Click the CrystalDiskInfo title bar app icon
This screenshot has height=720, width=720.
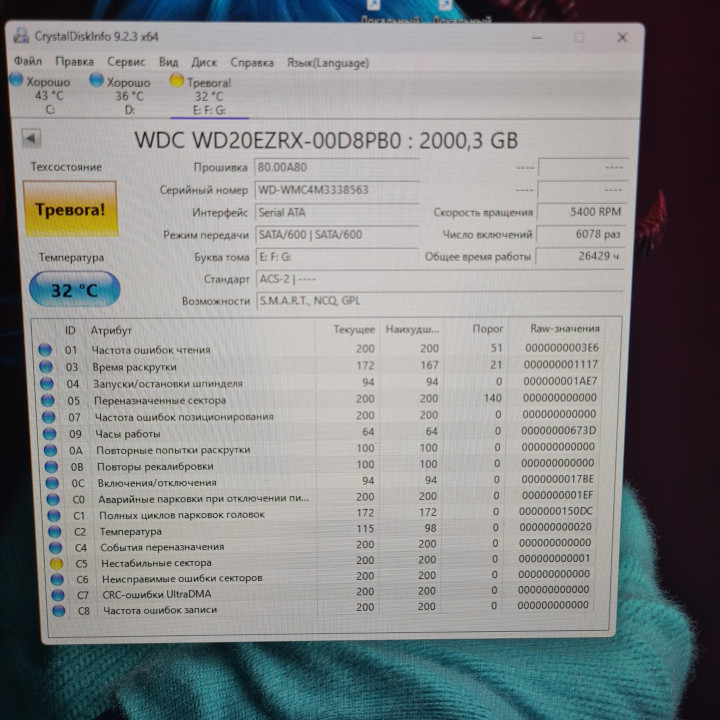tap(21, 36)
